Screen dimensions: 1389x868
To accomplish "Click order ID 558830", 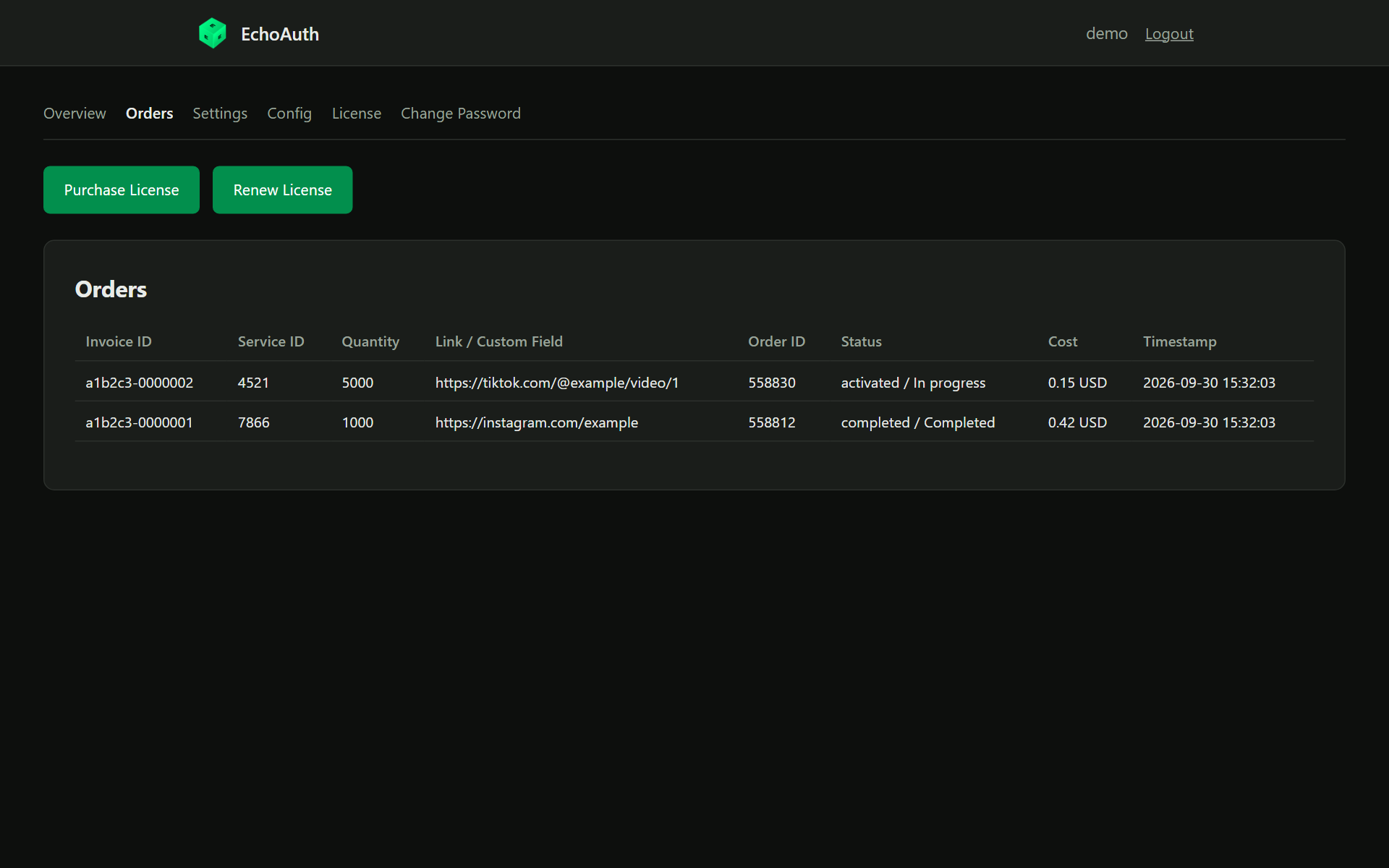I will (772, 383).
